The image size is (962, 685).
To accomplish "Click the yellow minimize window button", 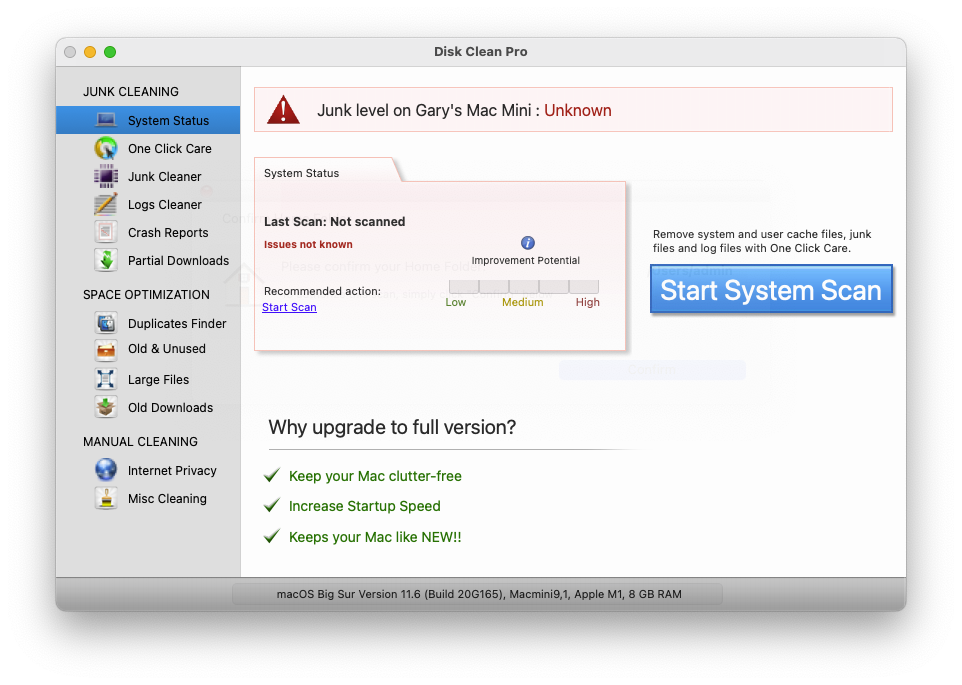I will [x=90, y=52].
